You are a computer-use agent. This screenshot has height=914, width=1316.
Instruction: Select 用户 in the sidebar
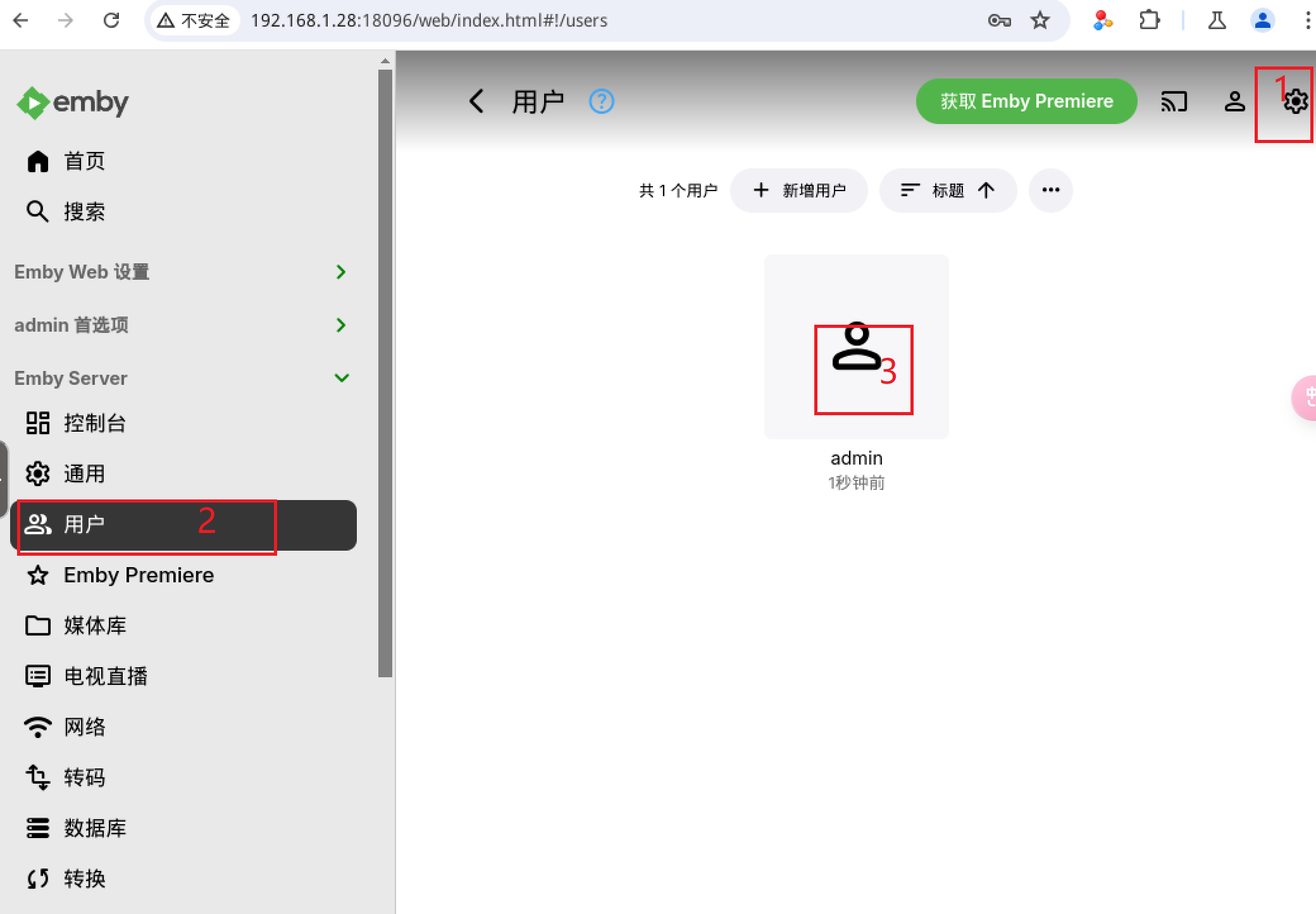click(183, 525)
